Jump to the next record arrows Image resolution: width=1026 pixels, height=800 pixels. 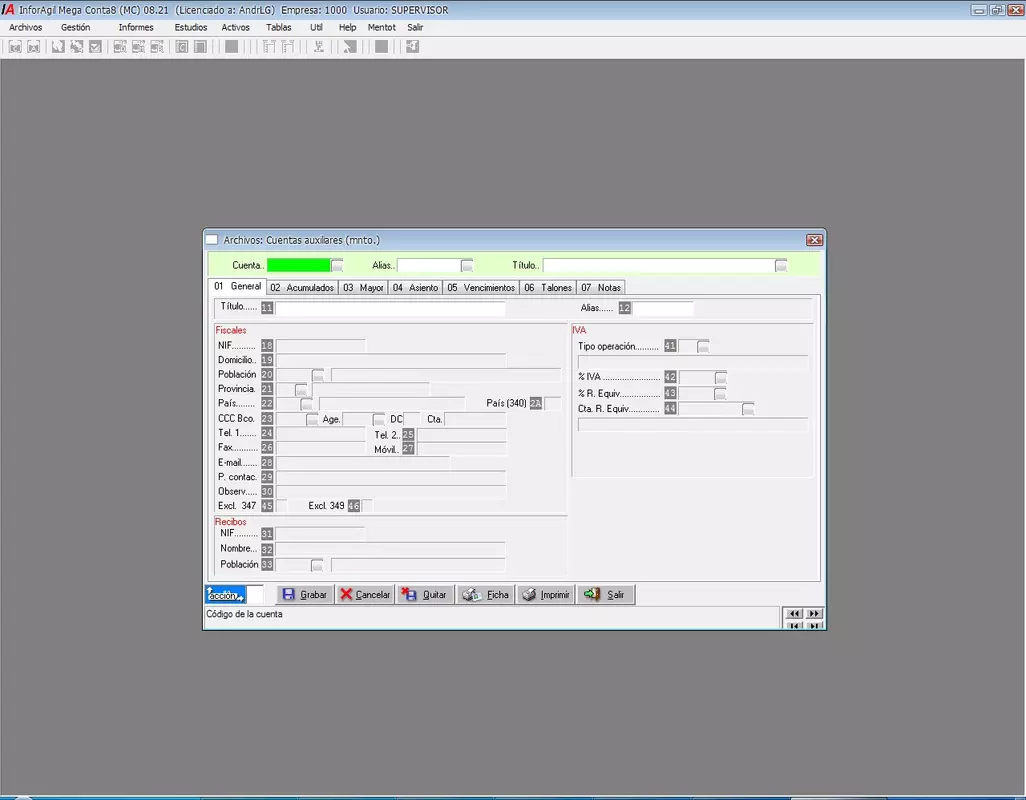pos(814,614)
